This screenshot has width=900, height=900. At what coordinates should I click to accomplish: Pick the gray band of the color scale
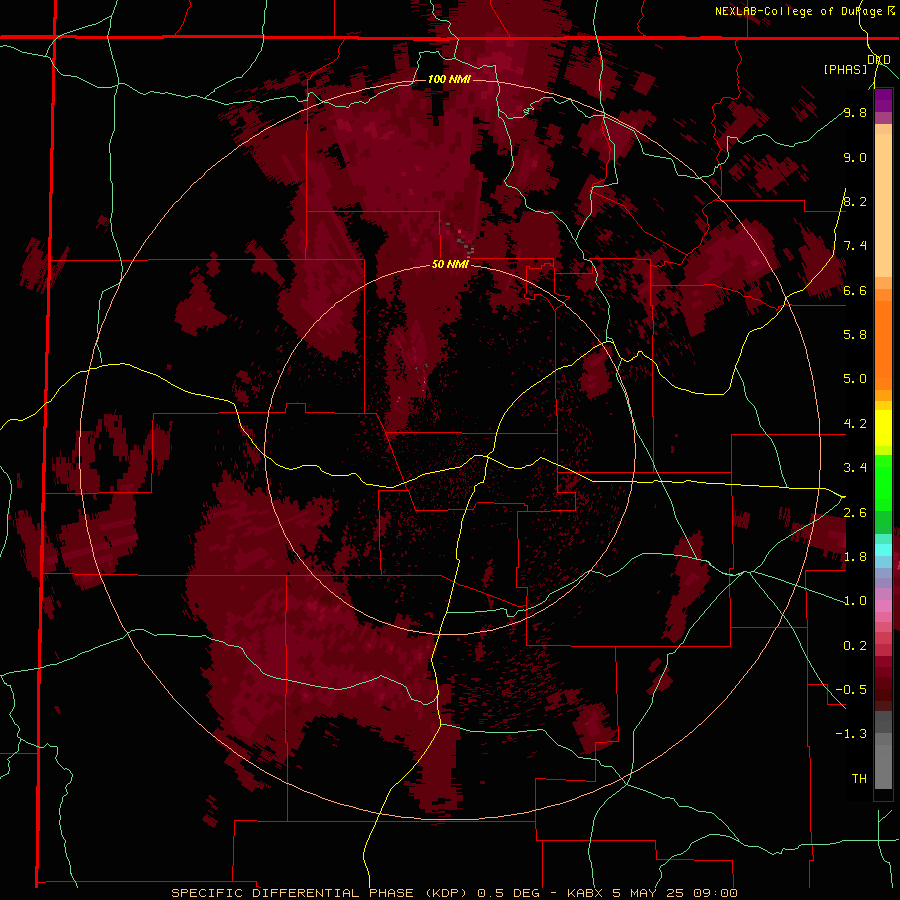[x=883, y=752]
